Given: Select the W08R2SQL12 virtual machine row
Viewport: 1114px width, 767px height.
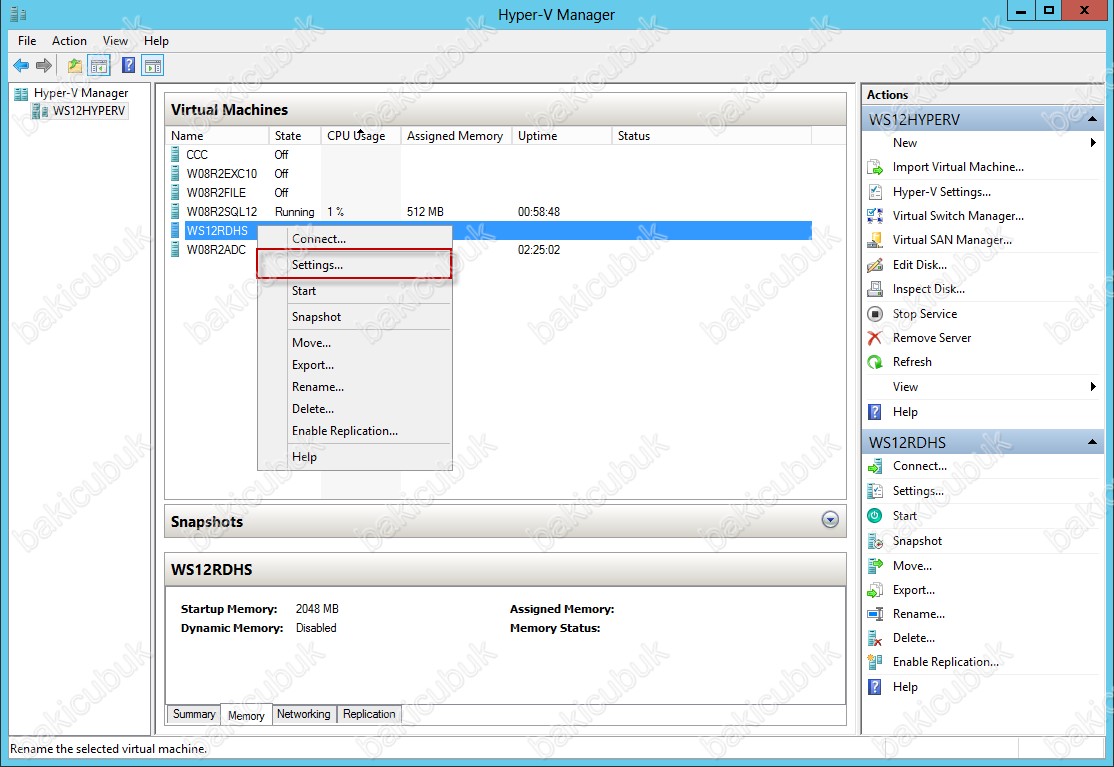Looking at the screenshot, I should (490, 212).
